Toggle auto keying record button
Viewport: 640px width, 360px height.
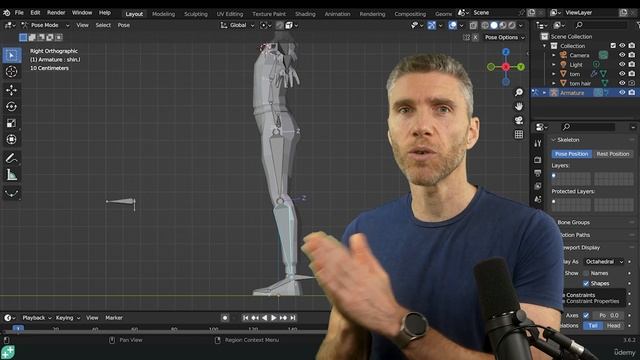click(225, 318)
